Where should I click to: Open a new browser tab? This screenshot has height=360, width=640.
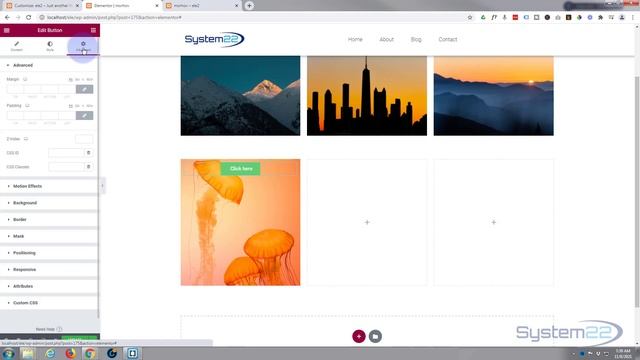pyautogui.click(x=249, y=6)
